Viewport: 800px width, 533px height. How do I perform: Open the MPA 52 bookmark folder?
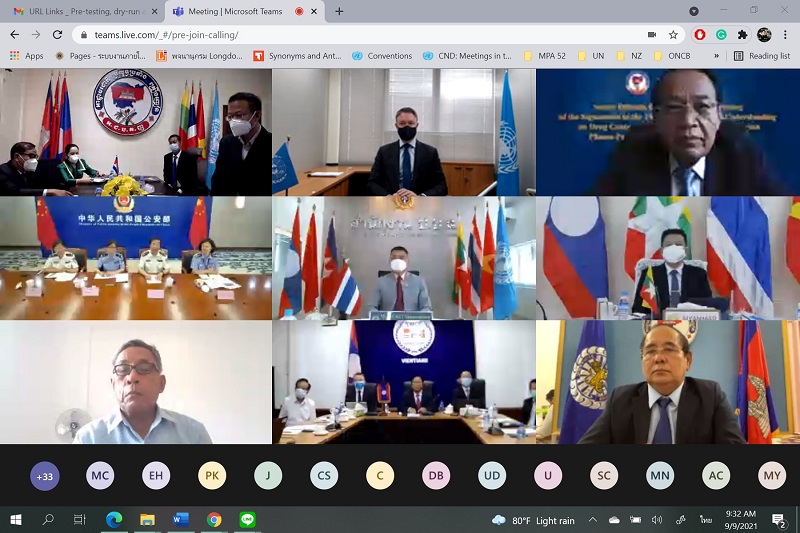tap(547, 56)
